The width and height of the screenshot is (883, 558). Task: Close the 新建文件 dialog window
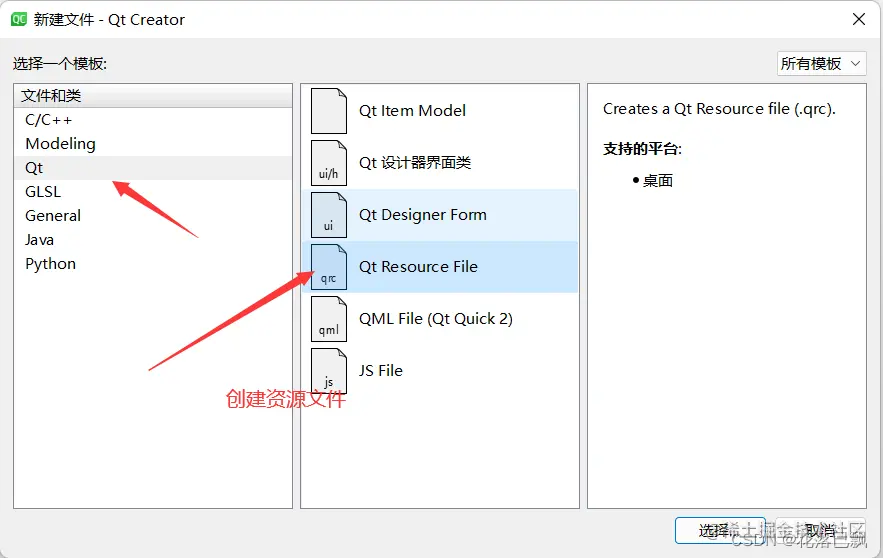pos(859,19)
